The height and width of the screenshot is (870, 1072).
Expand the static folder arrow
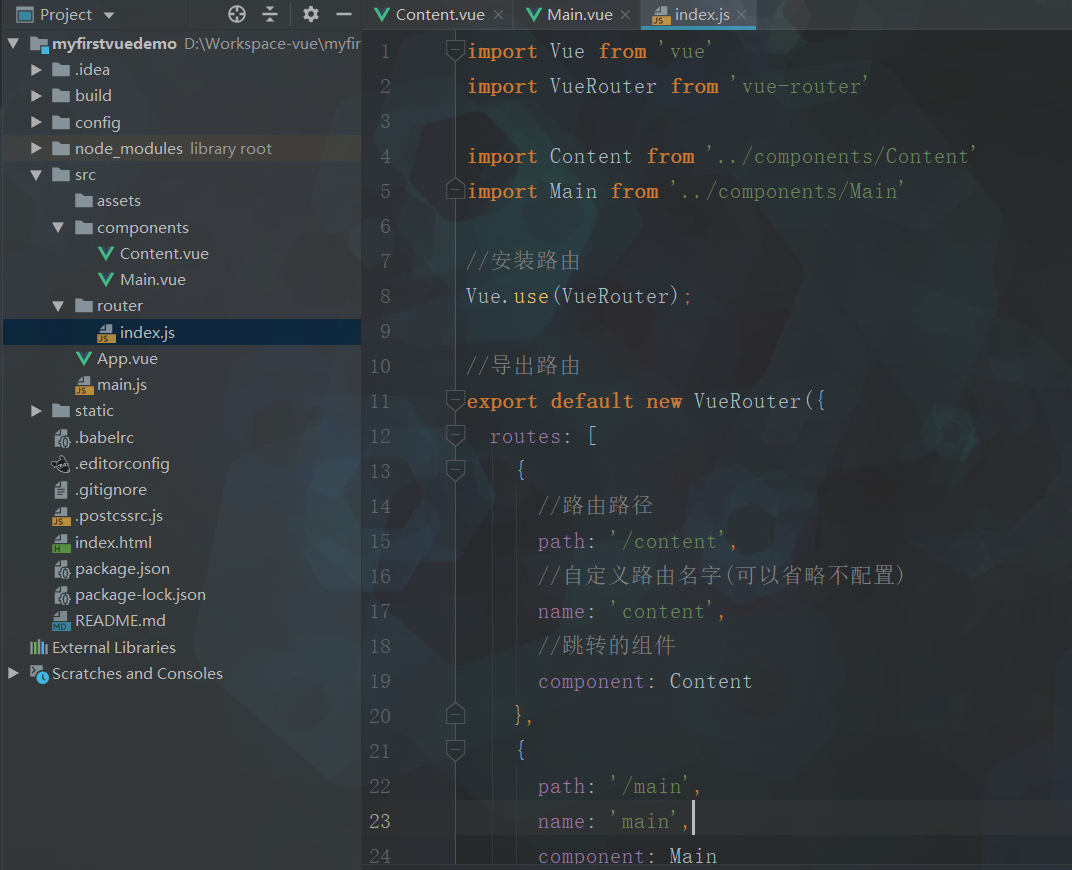pos(36,411)
